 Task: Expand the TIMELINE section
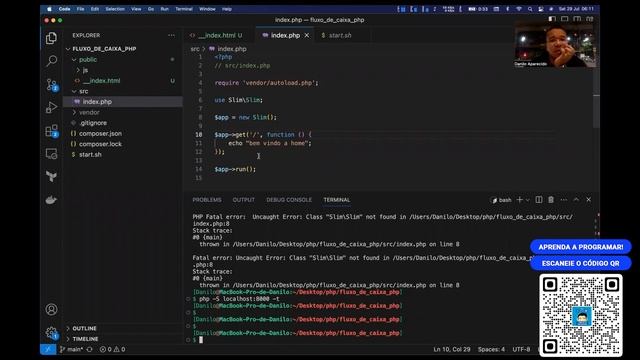pyautogui.click(x=85, y=339)
